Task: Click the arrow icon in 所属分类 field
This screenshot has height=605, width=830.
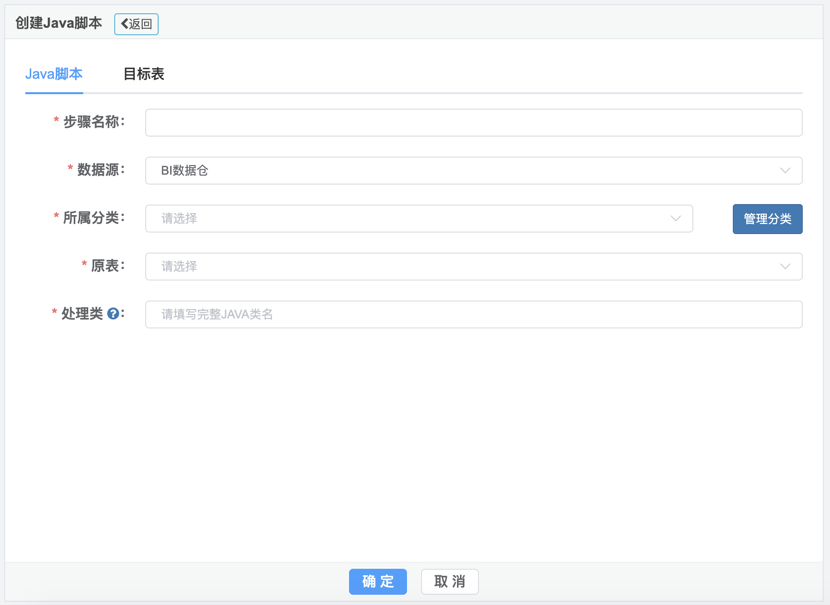Action: 675,219
